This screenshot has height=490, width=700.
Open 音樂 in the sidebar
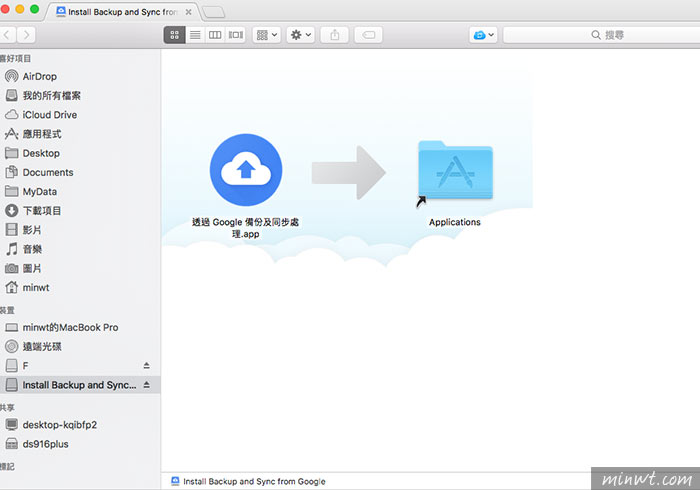coord(80,249)
